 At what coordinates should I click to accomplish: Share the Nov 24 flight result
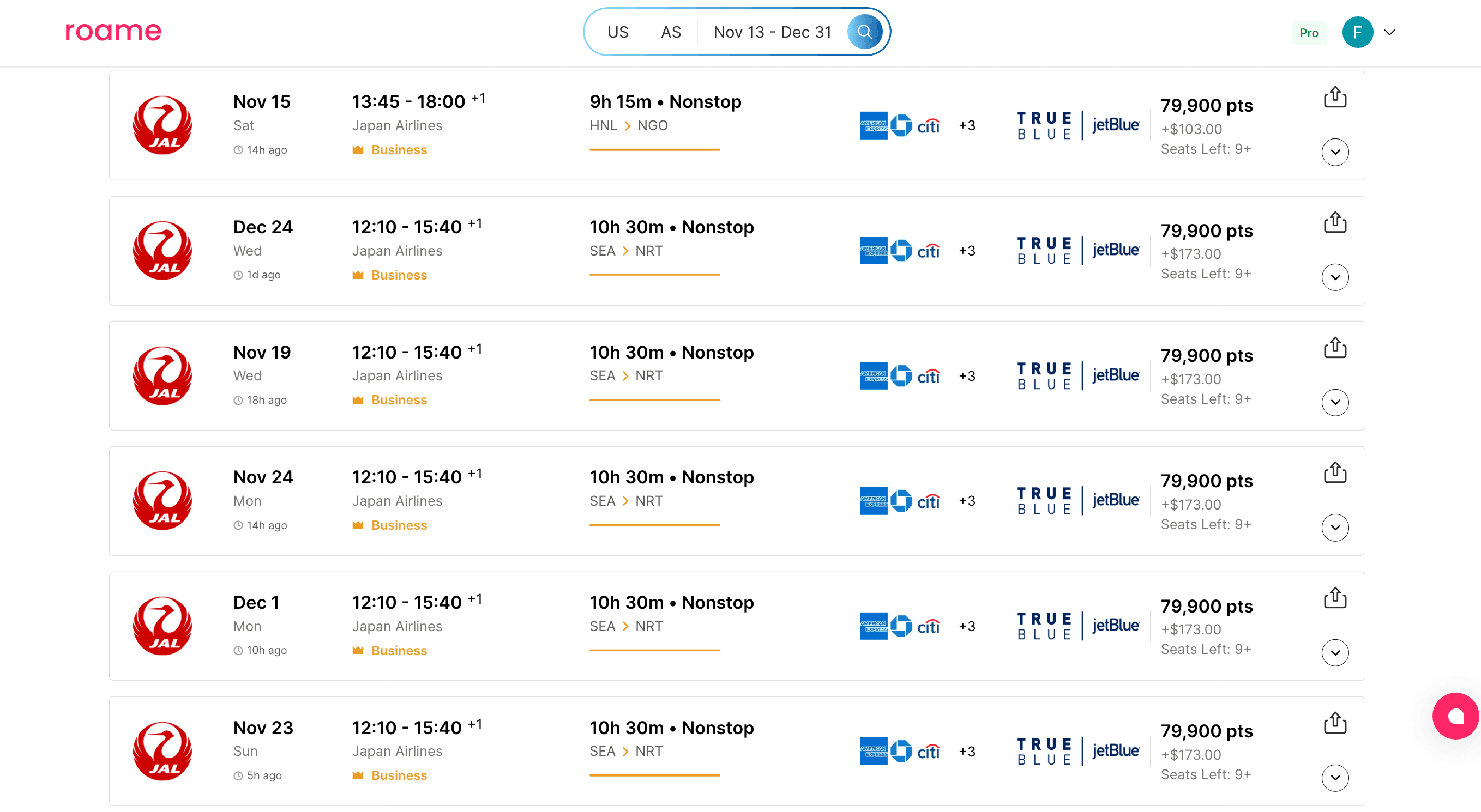[x=1334, y=472]
